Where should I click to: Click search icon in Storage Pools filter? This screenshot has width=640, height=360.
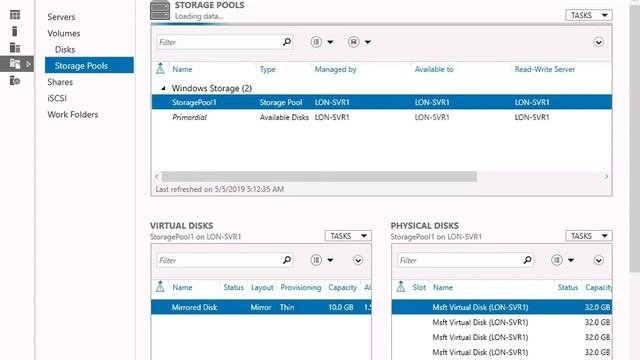(x=287, y=42)
